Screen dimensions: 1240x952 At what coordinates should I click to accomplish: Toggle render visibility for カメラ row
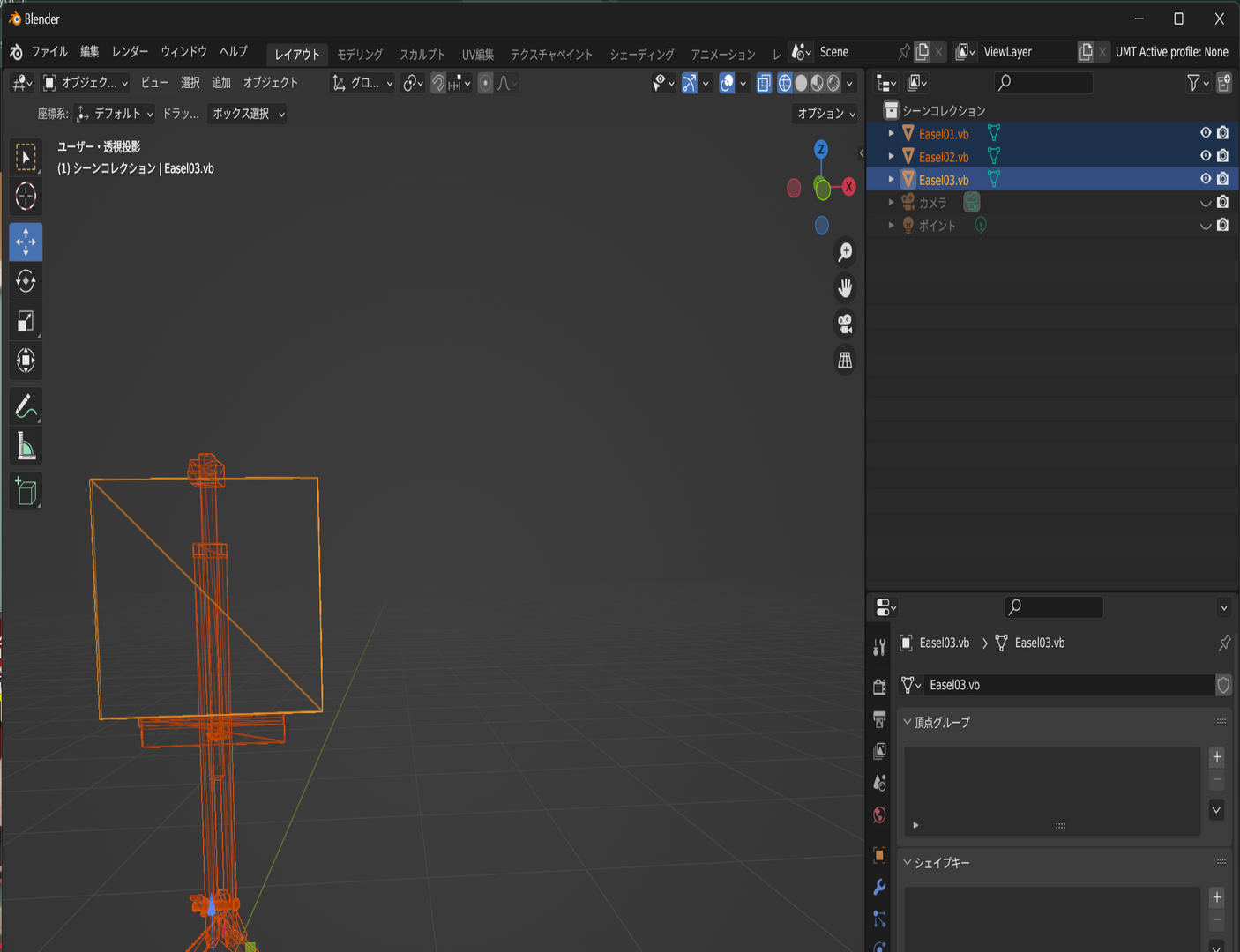point(1223,202)
